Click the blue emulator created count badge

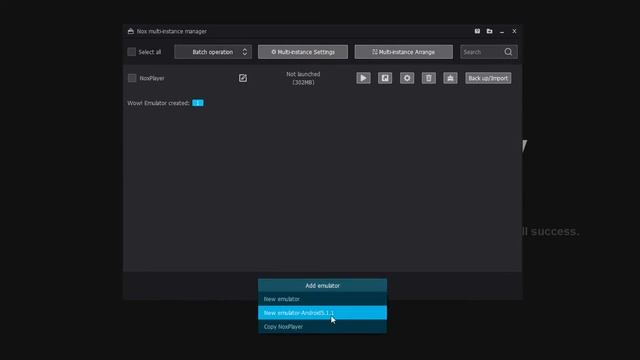(198, 103)
